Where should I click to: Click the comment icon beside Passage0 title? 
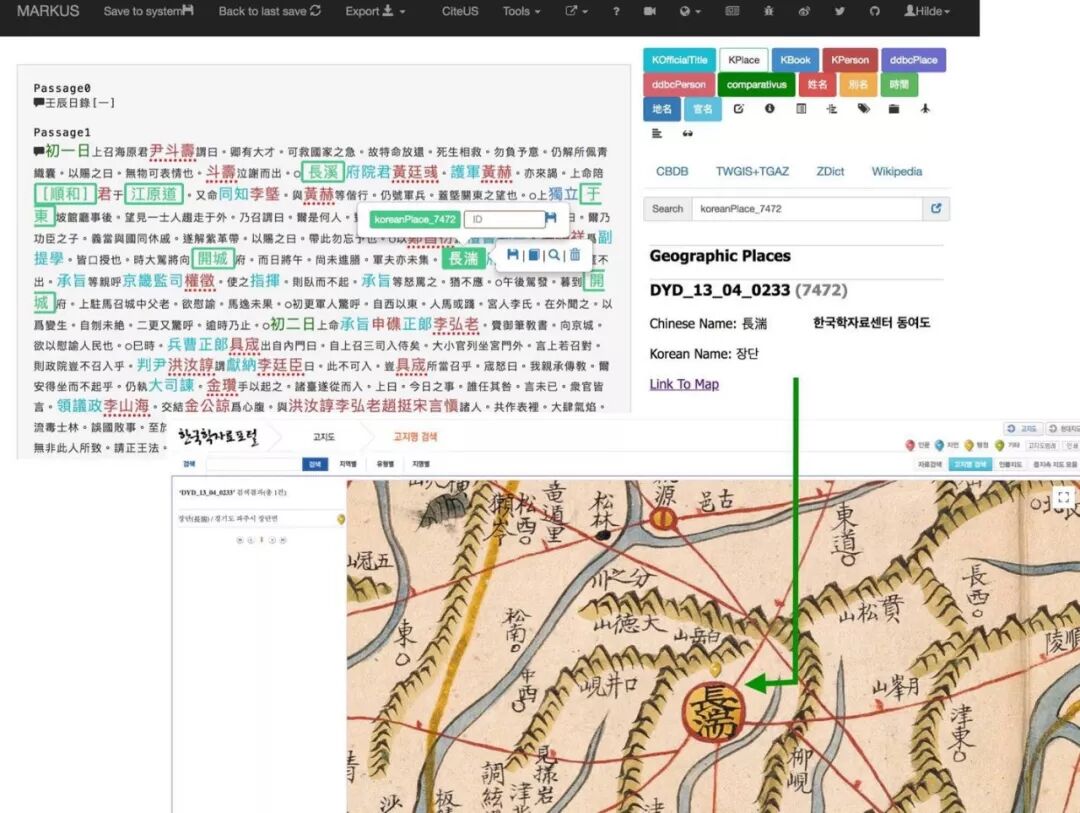point(39,103)
